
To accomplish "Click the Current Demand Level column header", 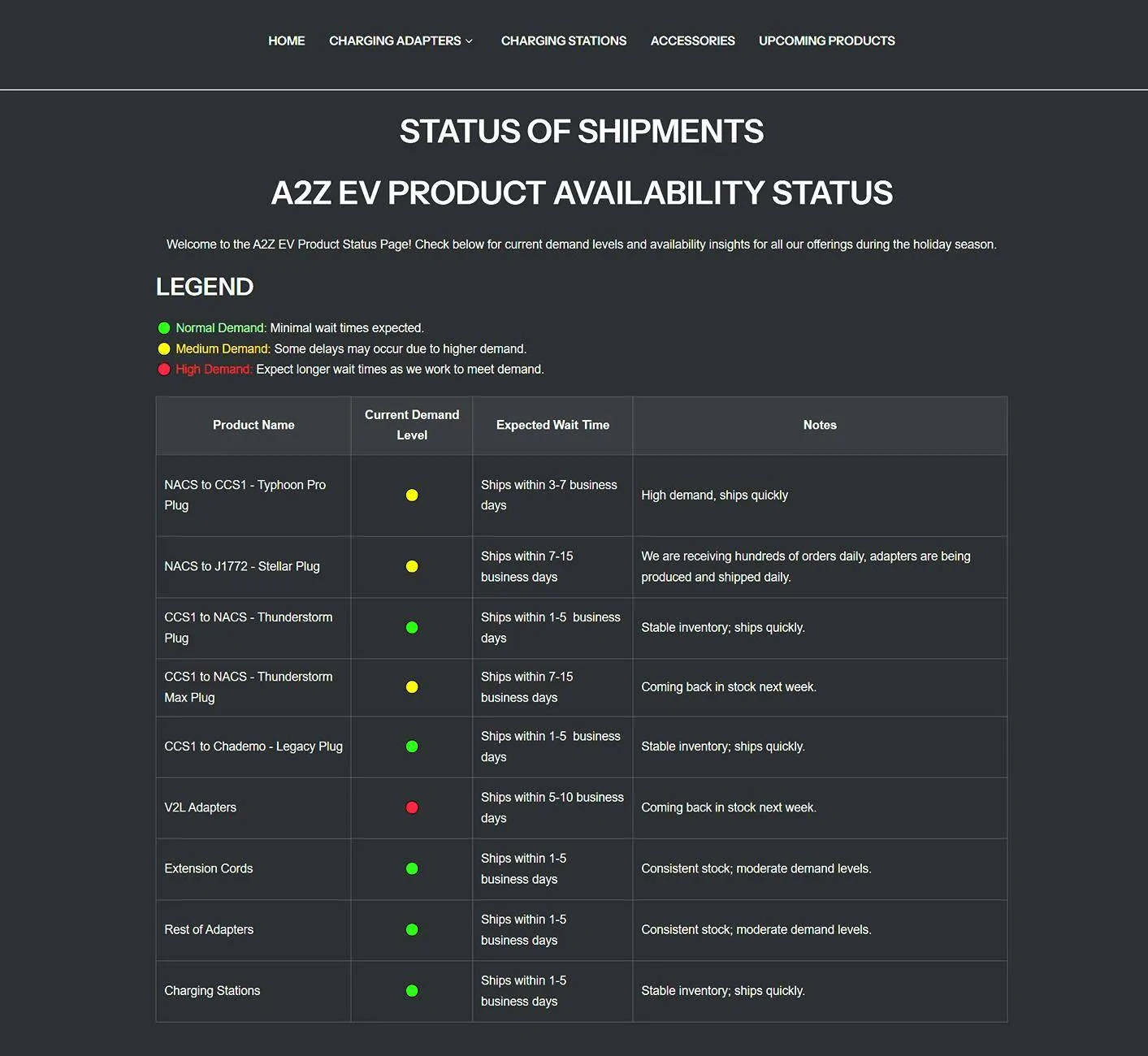I will coord(412,425).
